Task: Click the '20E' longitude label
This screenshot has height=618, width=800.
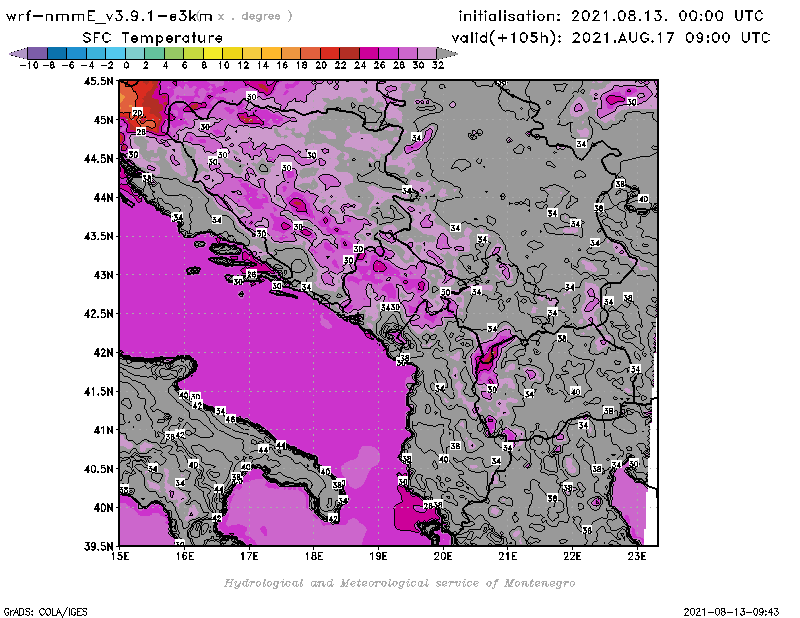Action: click(443, 556)
